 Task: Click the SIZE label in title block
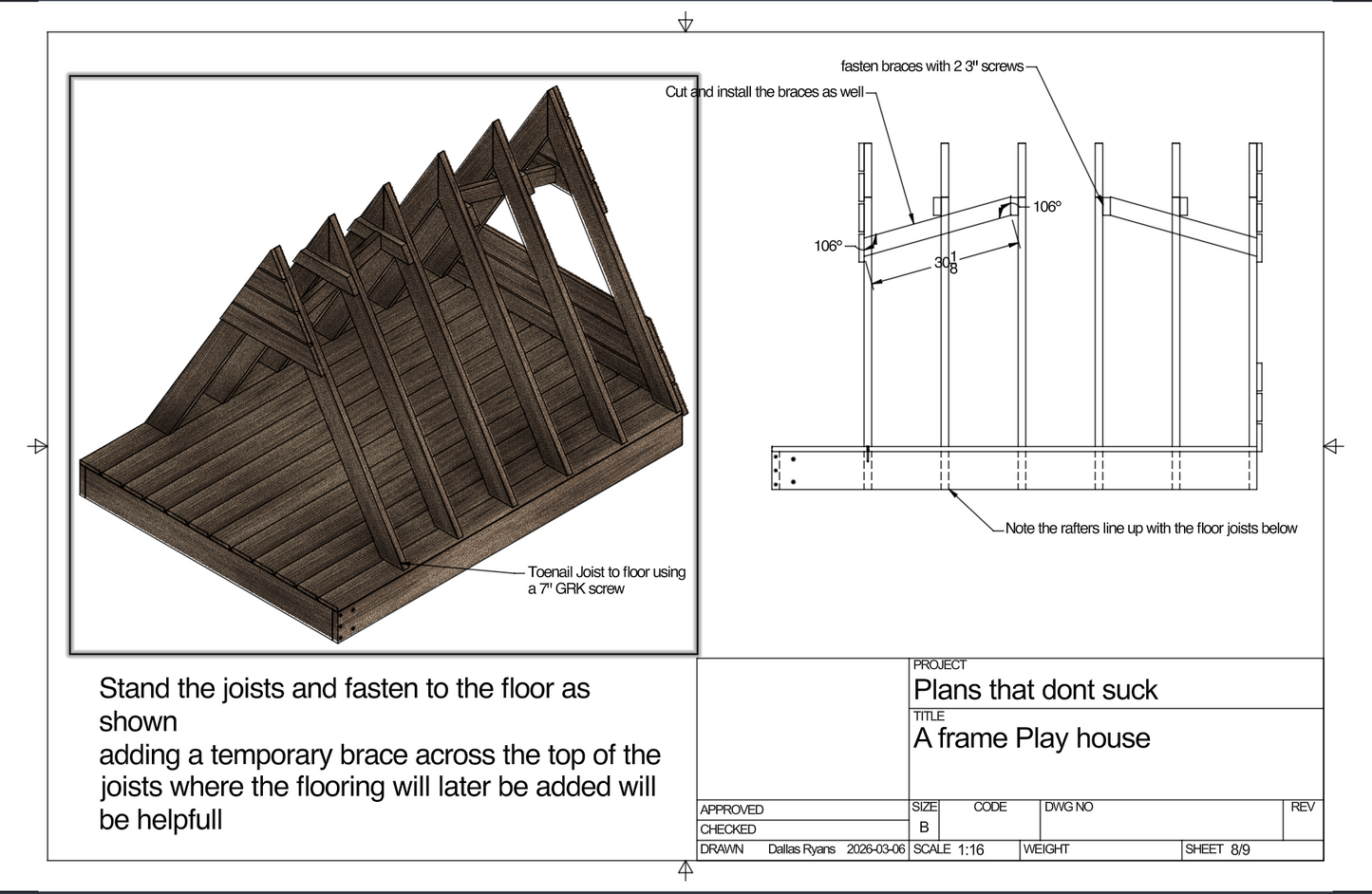[924, 807]
